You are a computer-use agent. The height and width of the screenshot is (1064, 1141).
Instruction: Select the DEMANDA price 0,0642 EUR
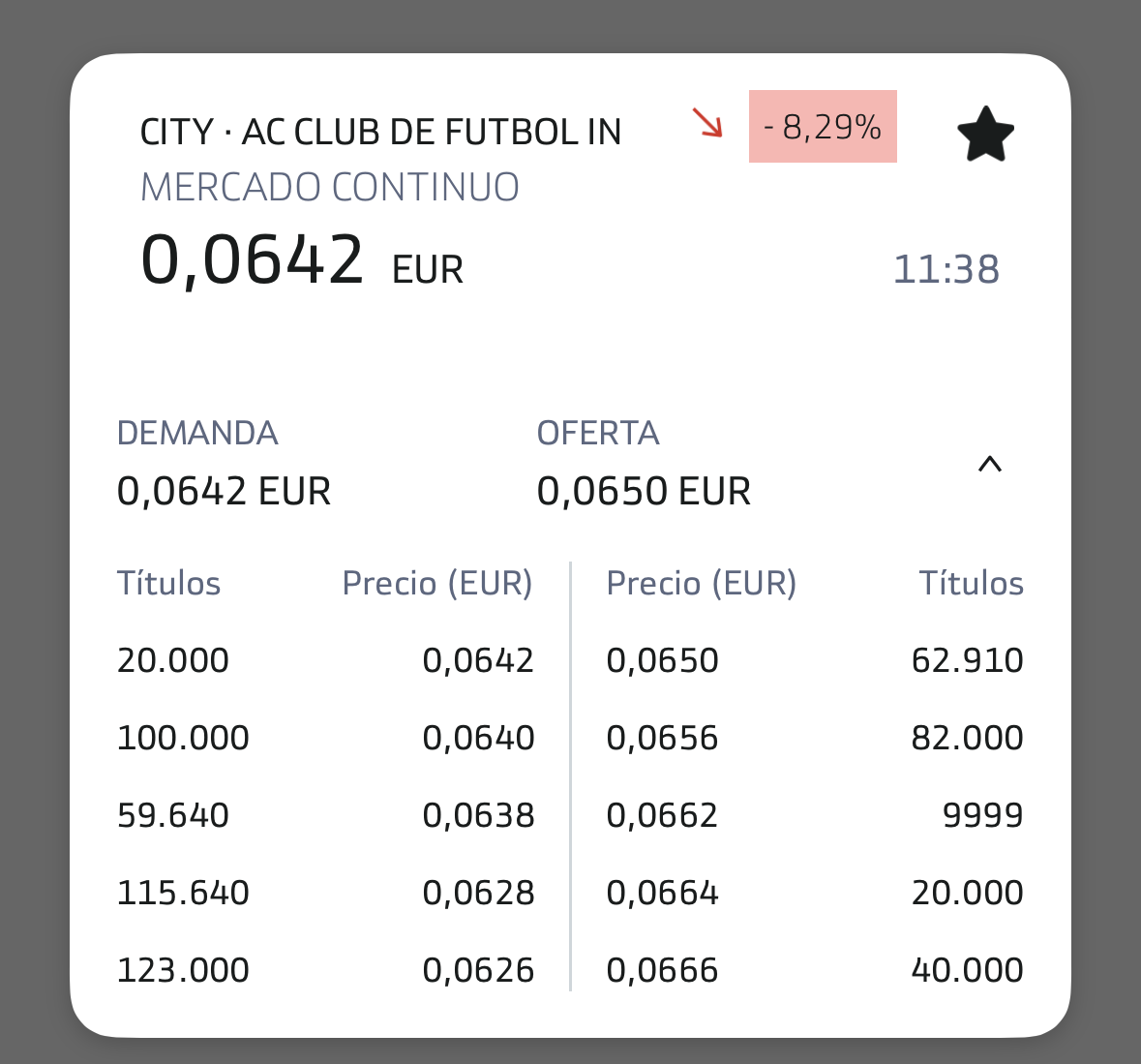point(224,490)
